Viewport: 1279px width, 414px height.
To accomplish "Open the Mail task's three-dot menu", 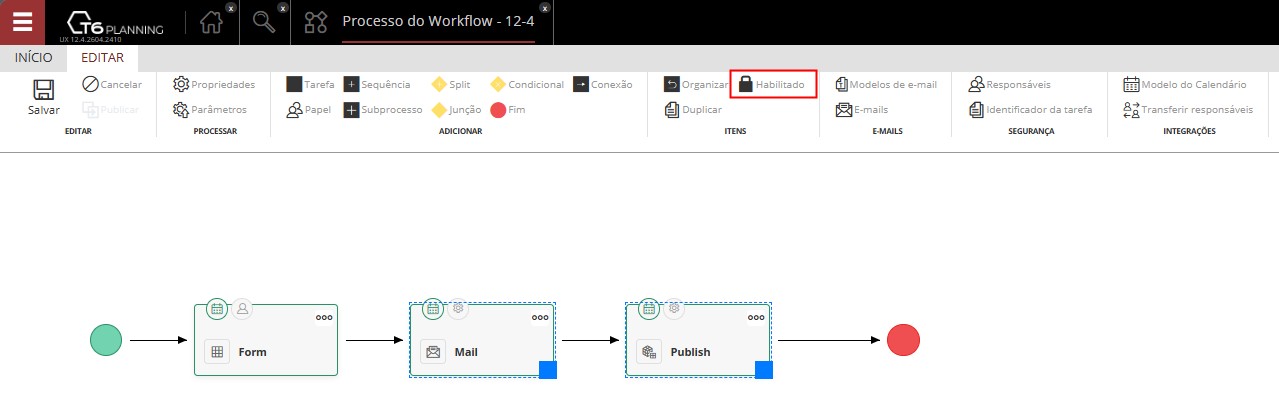I will (540, 317).
